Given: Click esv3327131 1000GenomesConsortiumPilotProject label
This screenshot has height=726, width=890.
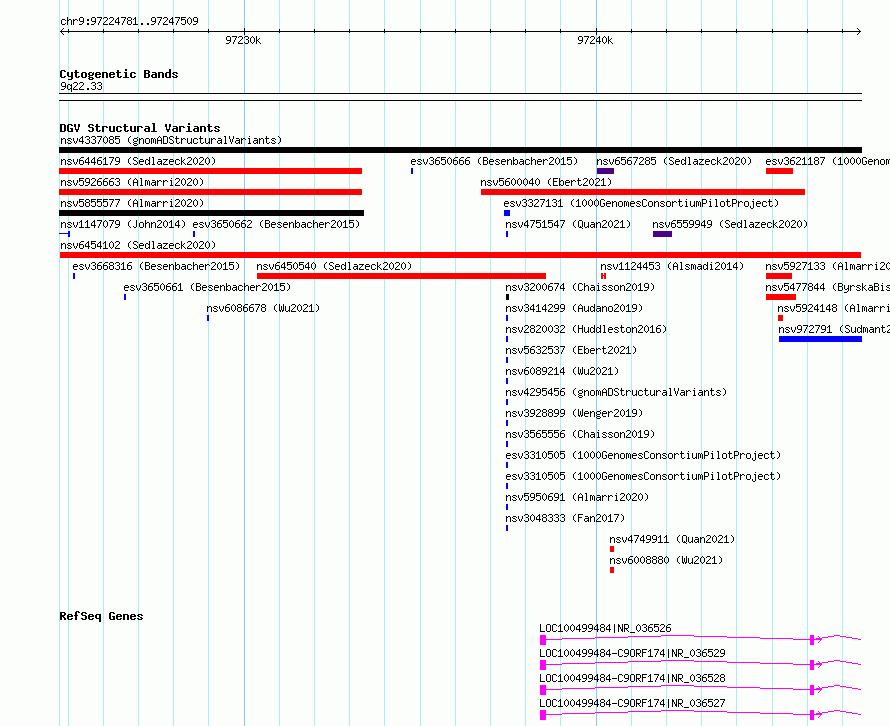Looking at the screenshot, I should coord(641,203).
